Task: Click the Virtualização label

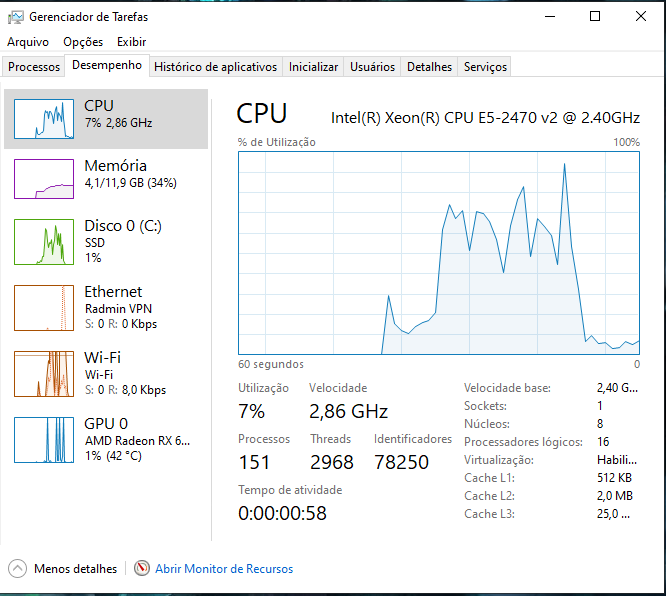Action: (499, 460)
